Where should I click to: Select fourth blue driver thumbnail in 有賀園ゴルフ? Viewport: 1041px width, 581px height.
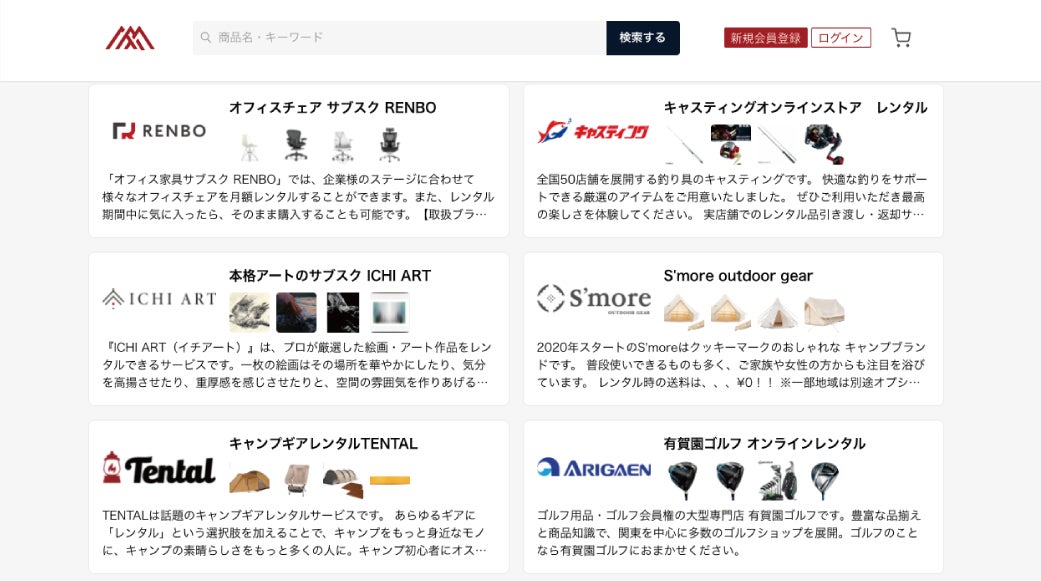coord(824,481)
